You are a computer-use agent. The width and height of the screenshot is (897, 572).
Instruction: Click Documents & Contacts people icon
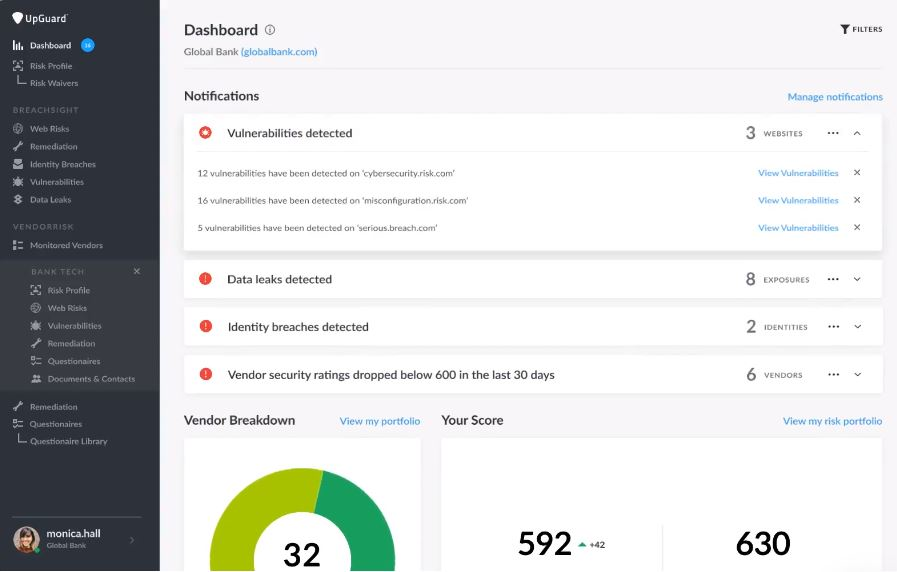tap(36, 379)
